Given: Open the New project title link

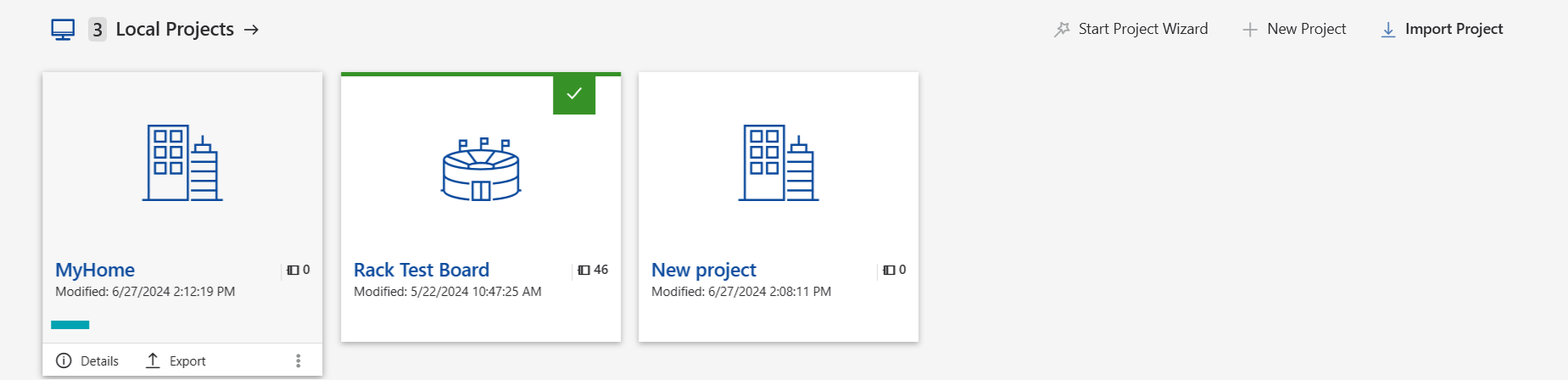Looking at the screenshot, I should pyautogui.click(x=704, y=270).
